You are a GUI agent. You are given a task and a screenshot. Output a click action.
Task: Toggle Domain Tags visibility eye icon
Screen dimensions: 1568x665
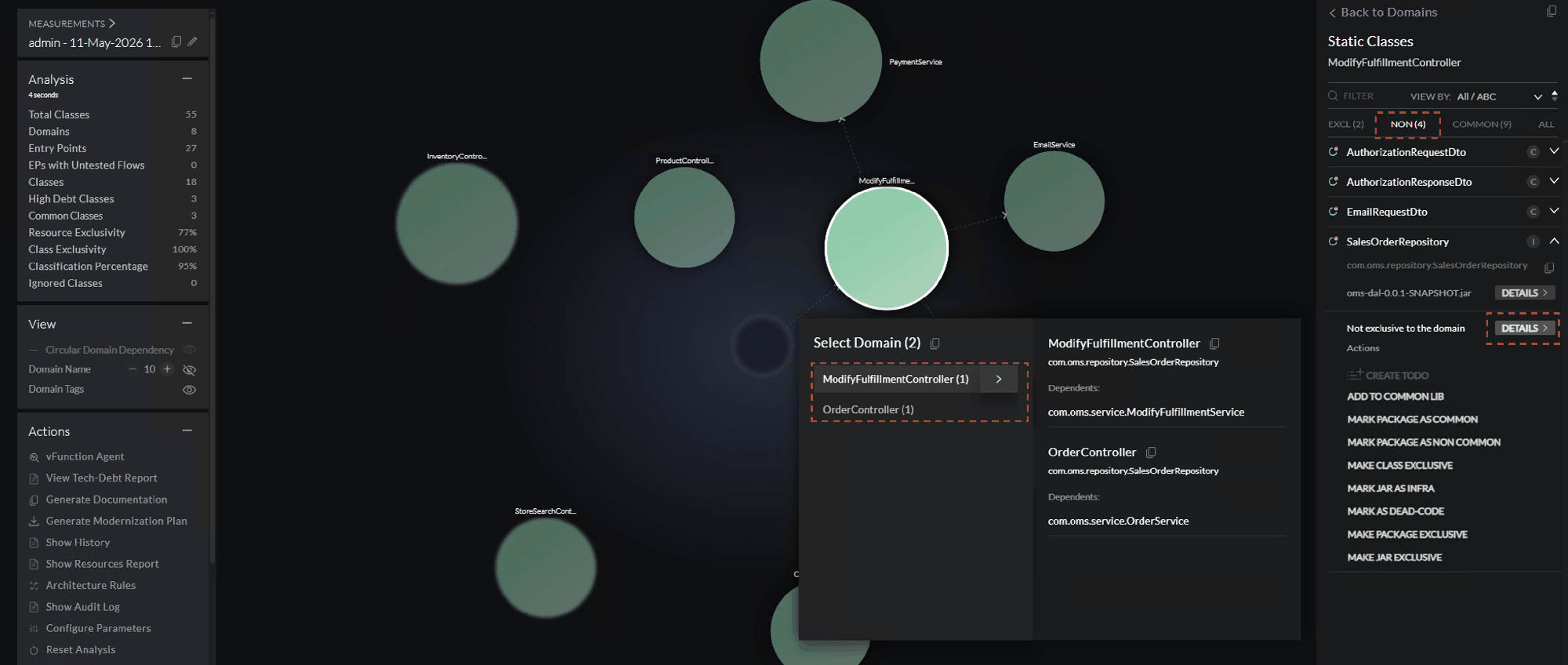coord(189,390)
